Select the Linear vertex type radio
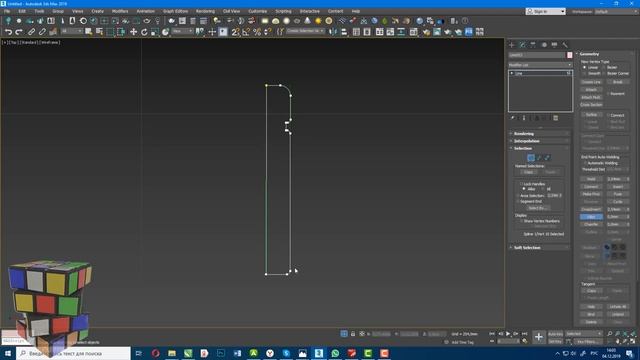640x360 pixels. 584,67
